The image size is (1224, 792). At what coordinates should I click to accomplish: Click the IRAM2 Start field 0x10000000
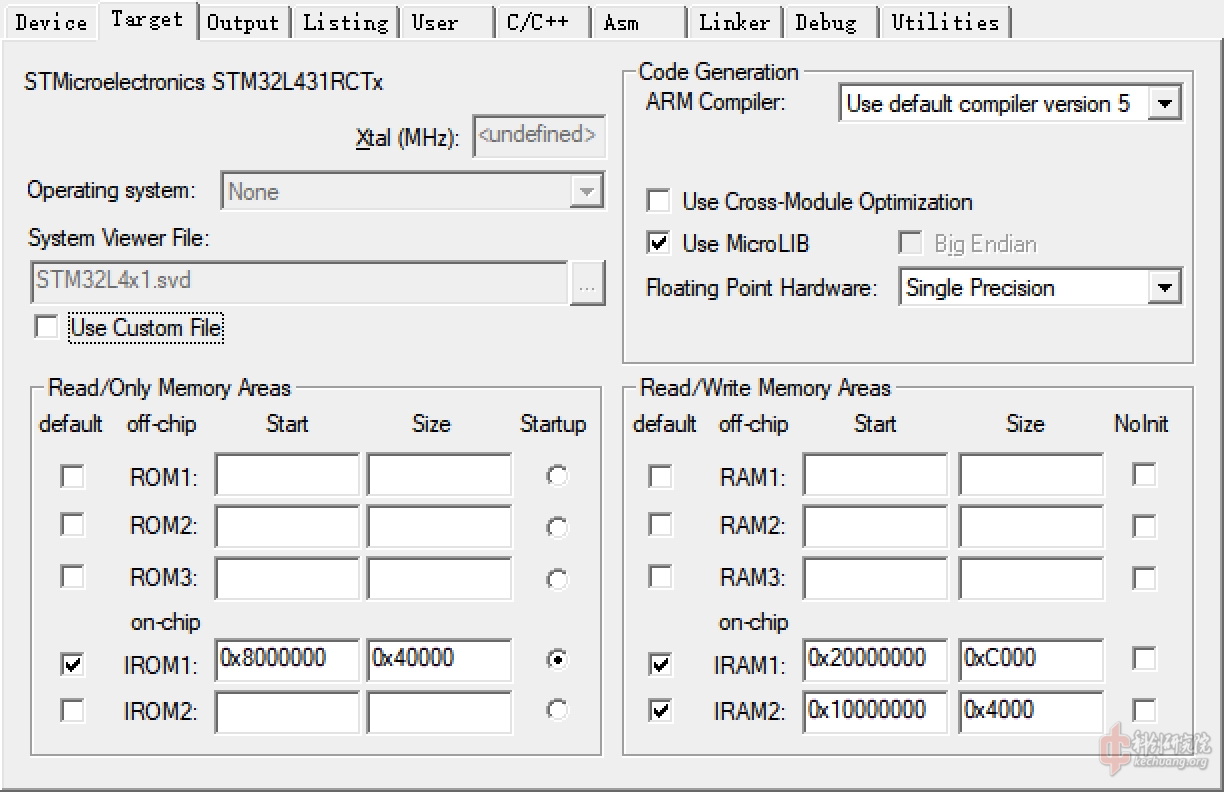pyautogui.click(x=875, y=712)
